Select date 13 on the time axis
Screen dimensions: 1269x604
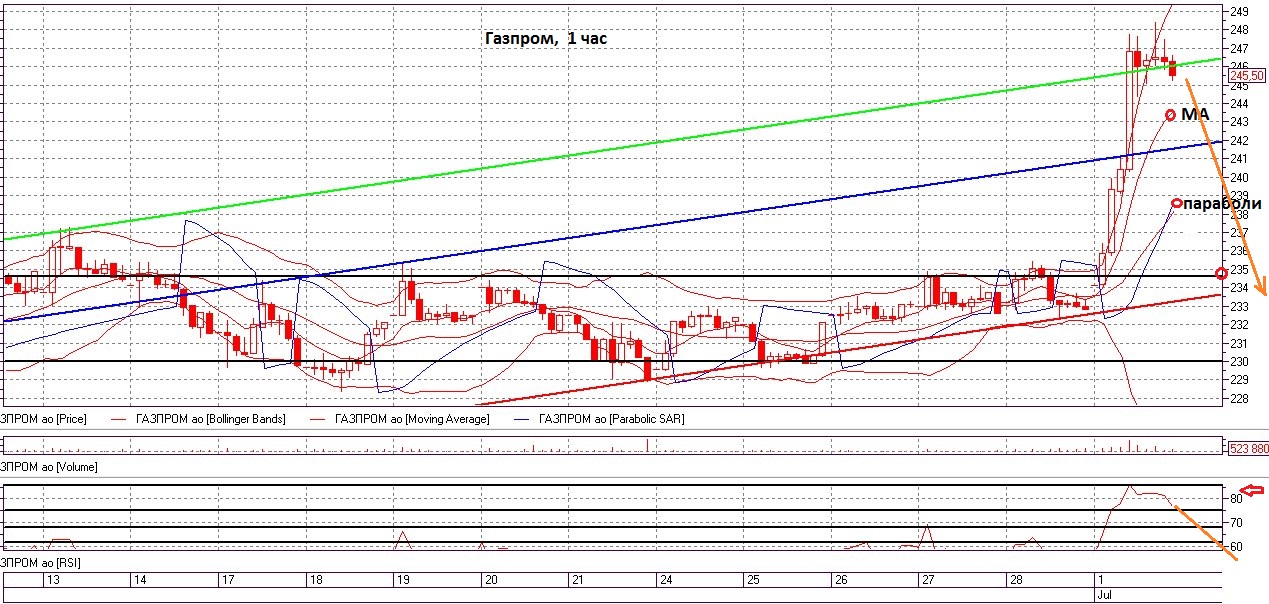[x=54, y=580]
